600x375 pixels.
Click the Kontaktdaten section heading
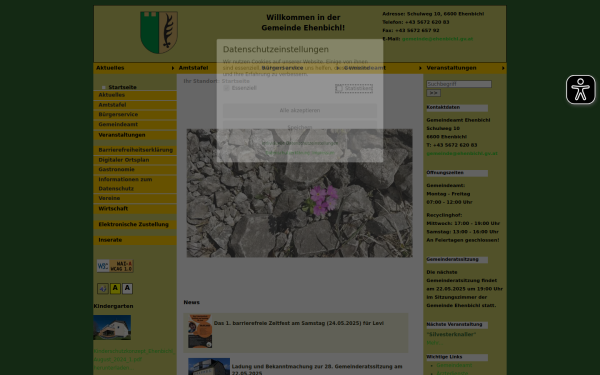point(457,108)
